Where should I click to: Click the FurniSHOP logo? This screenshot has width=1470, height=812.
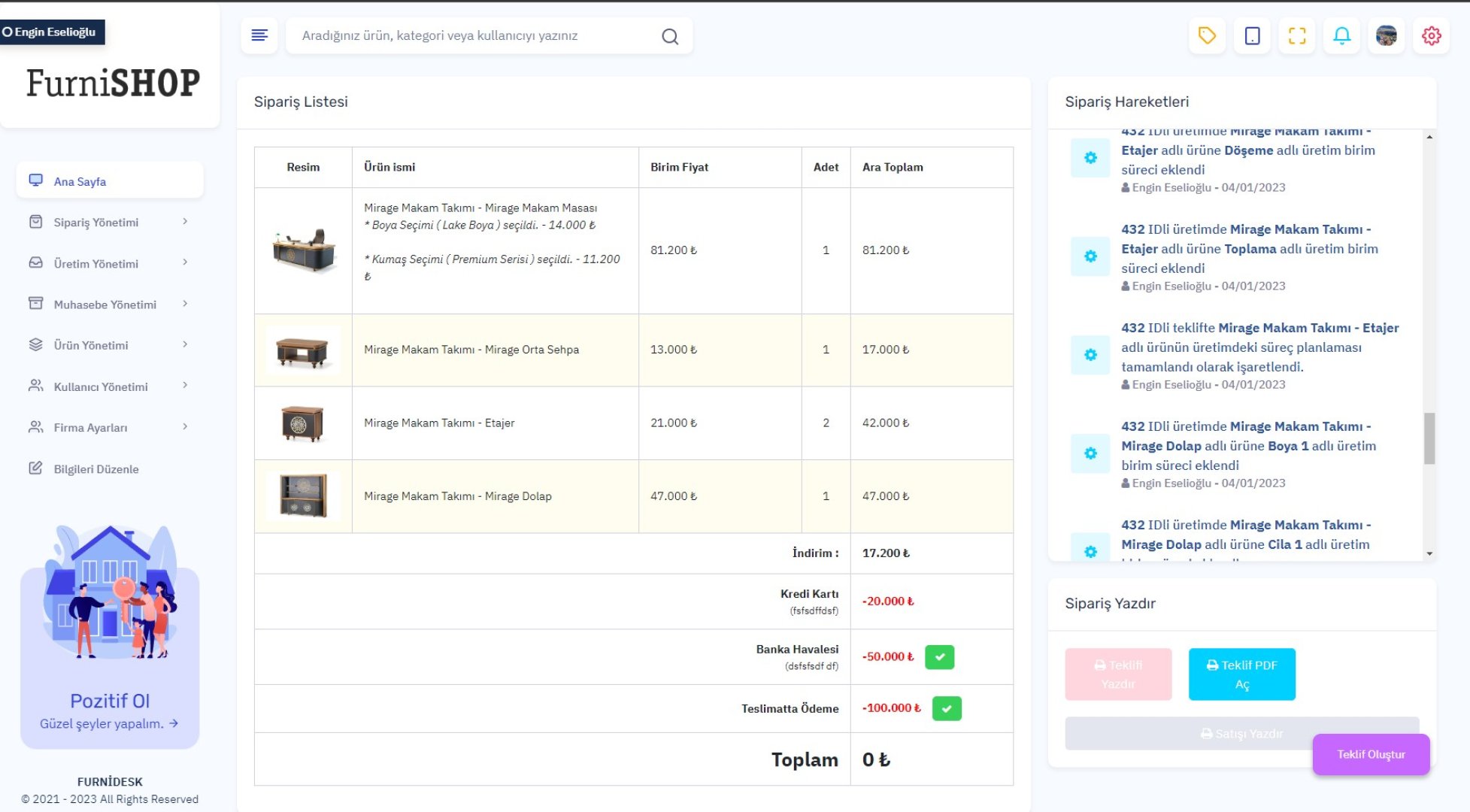coord(113,83)
